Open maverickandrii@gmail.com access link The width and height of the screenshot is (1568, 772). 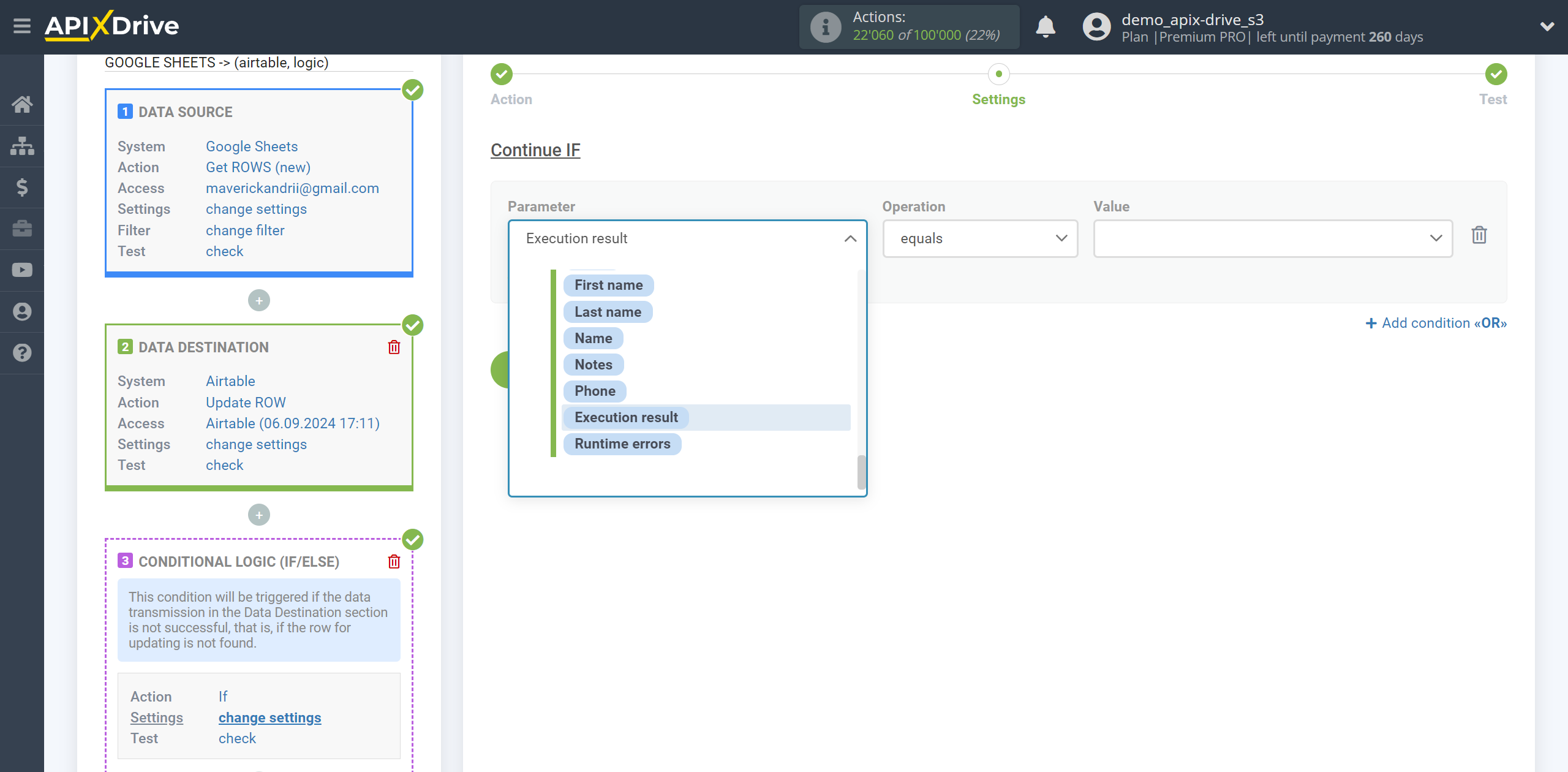coord(292,188)
